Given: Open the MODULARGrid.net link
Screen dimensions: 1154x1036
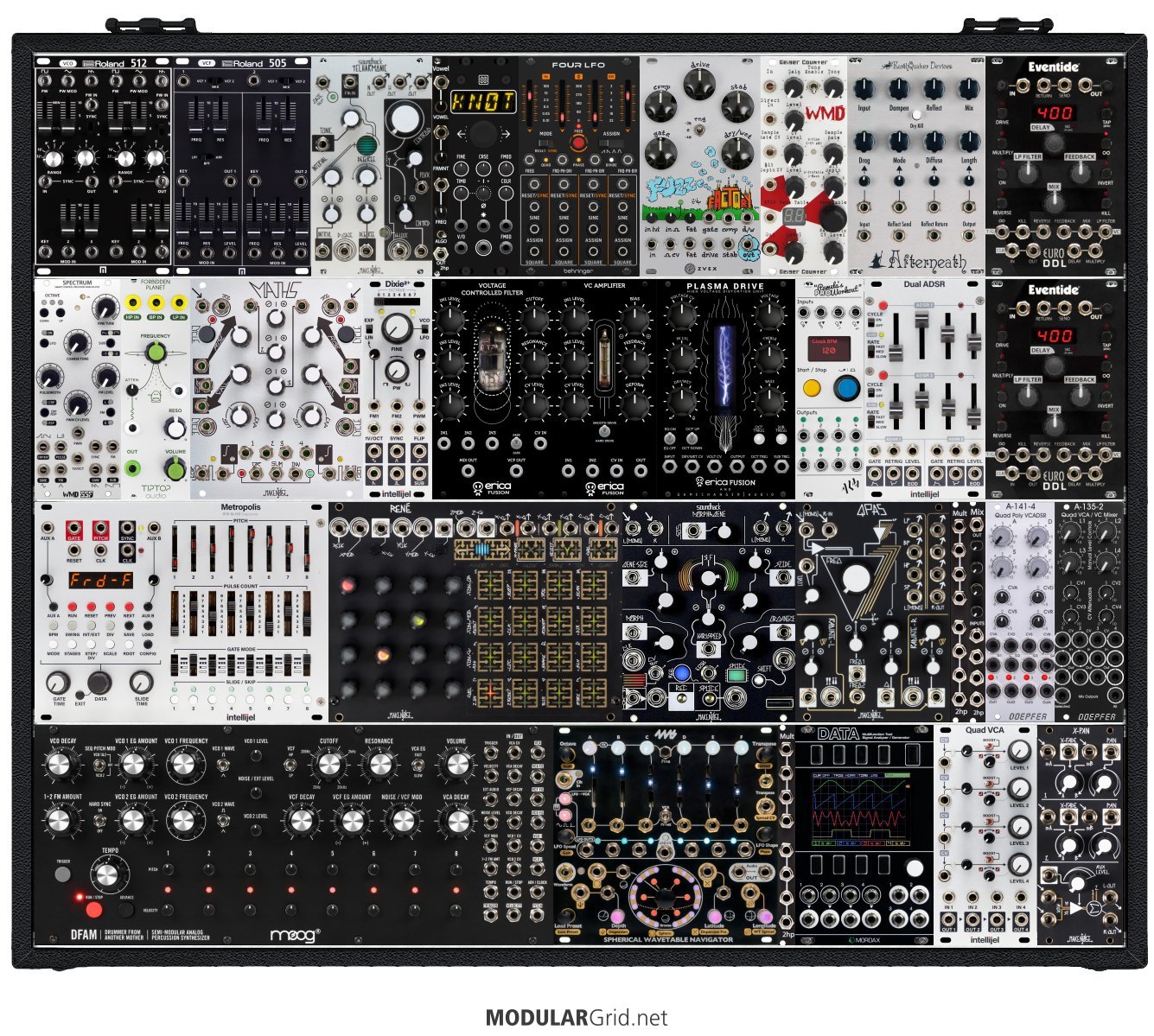Looking at the screenshot, I should click(x=577, y=1018).
